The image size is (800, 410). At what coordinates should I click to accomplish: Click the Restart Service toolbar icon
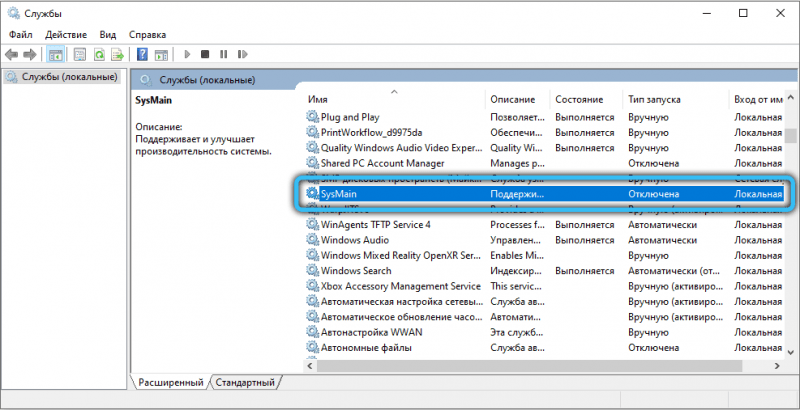[x=242, y=54]
